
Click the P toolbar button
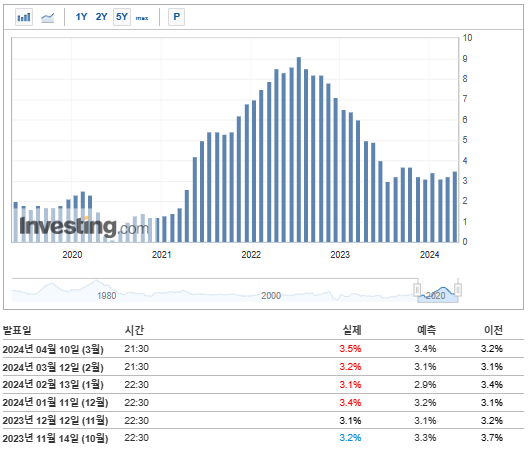pyautogui.click(x=176, y=17)
